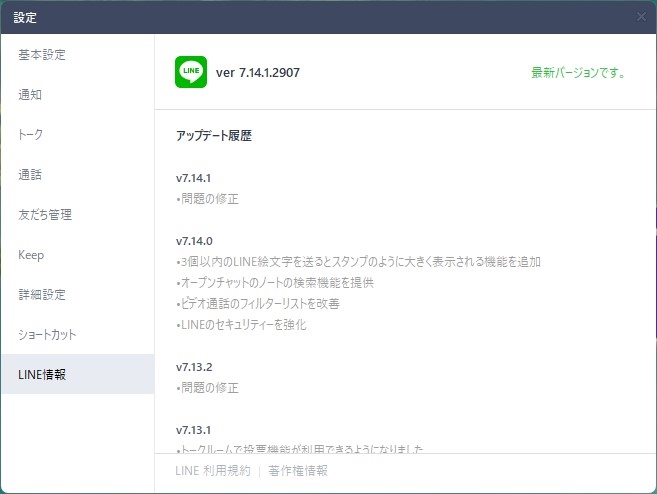
Task: Click the 3個以内のLINE絵文字 changelog line
Action: pyautogui.click(x=358, y=262)
